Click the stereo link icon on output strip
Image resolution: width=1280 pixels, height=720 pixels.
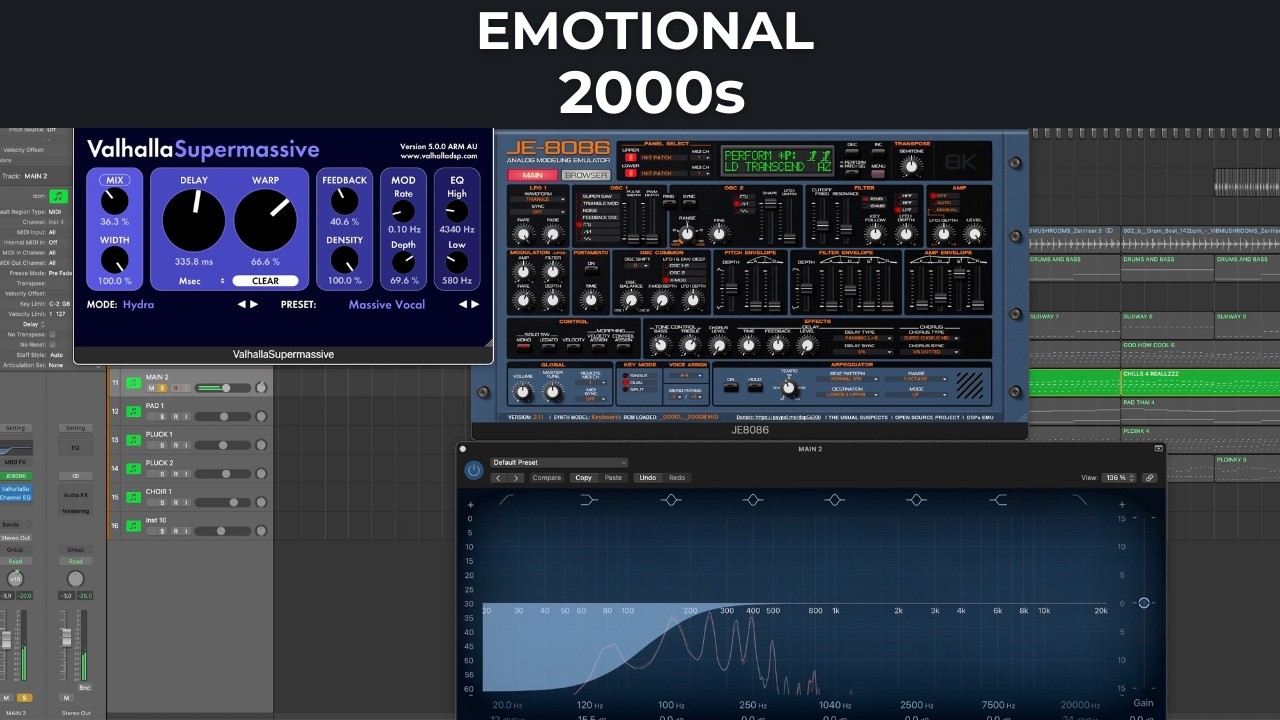coord(75,476)
